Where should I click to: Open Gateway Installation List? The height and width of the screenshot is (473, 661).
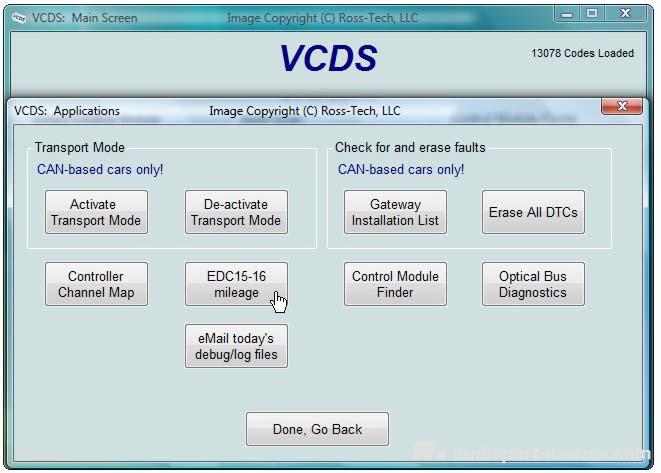click(395, 212)
